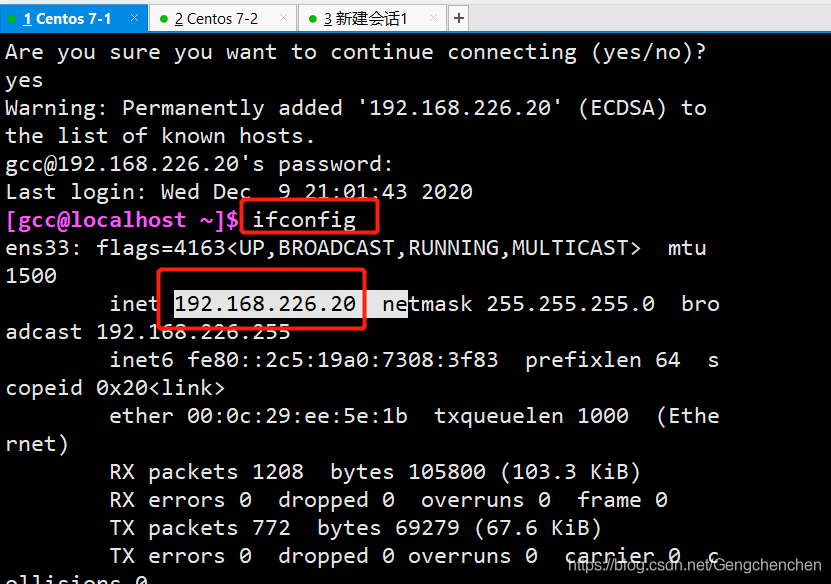
Task: Click the ether MAC address 00:0c:29:ee:5e:1b
Action: 297,416
